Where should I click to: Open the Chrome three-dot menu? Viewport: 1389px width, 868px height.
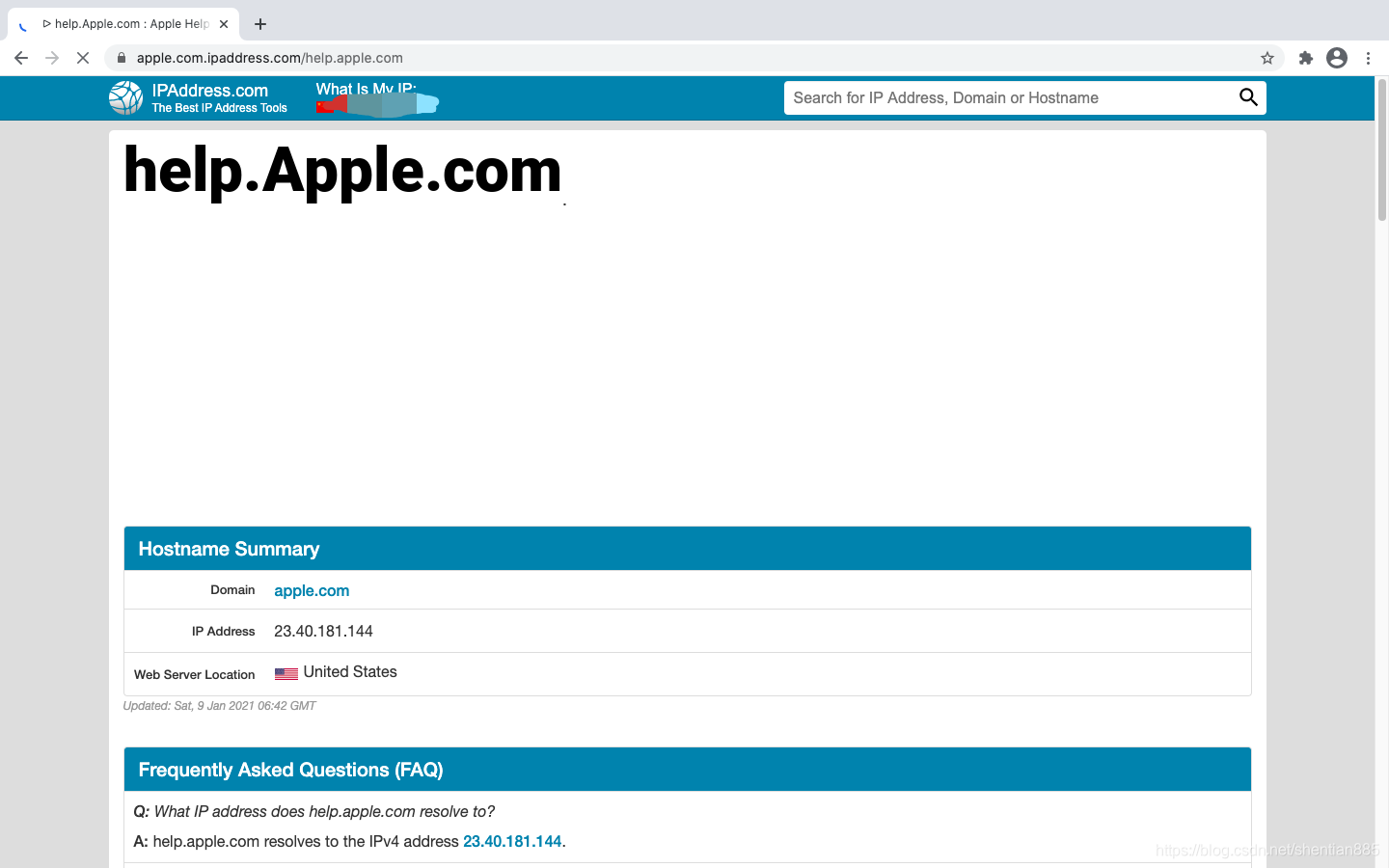tap(1368, 58)
